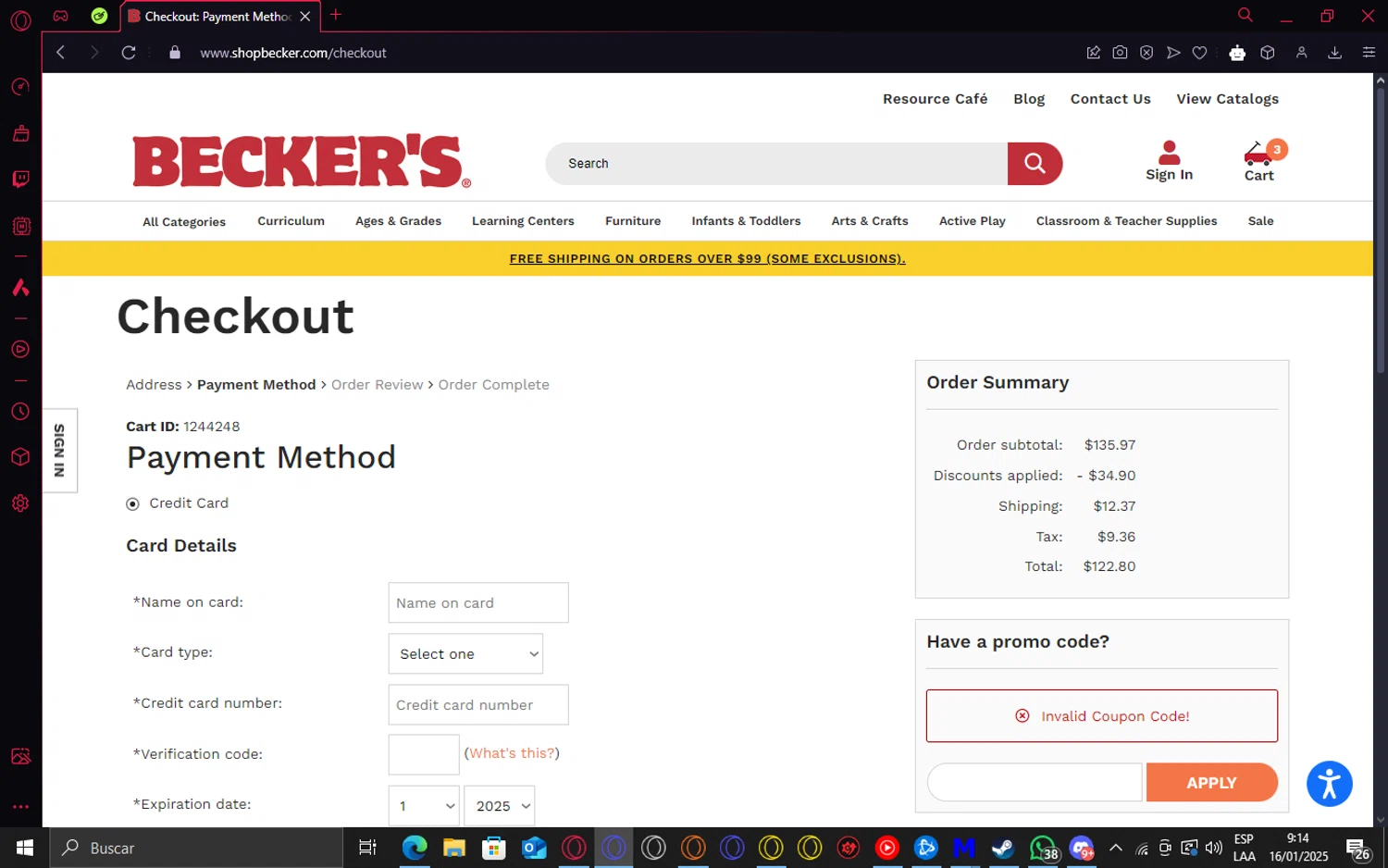The height and width of the screenshot is (868, 1388).
Task: Click the free shipping banner link
Action: (707, 259)
